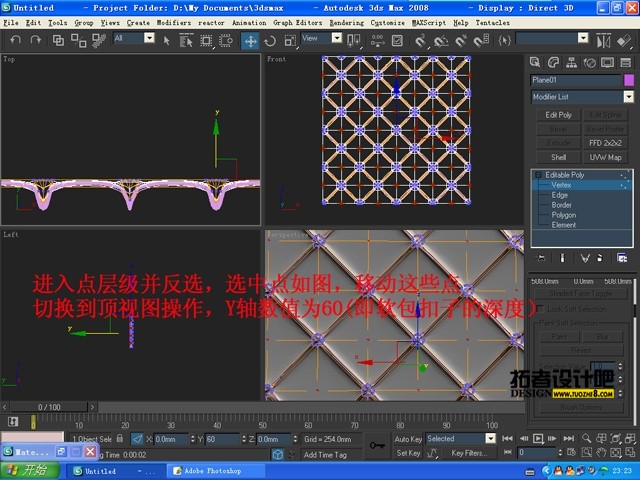The width and height of the screenshot is (640, 480).
Task: Click the Go to End button
Action: click(569, 439)
